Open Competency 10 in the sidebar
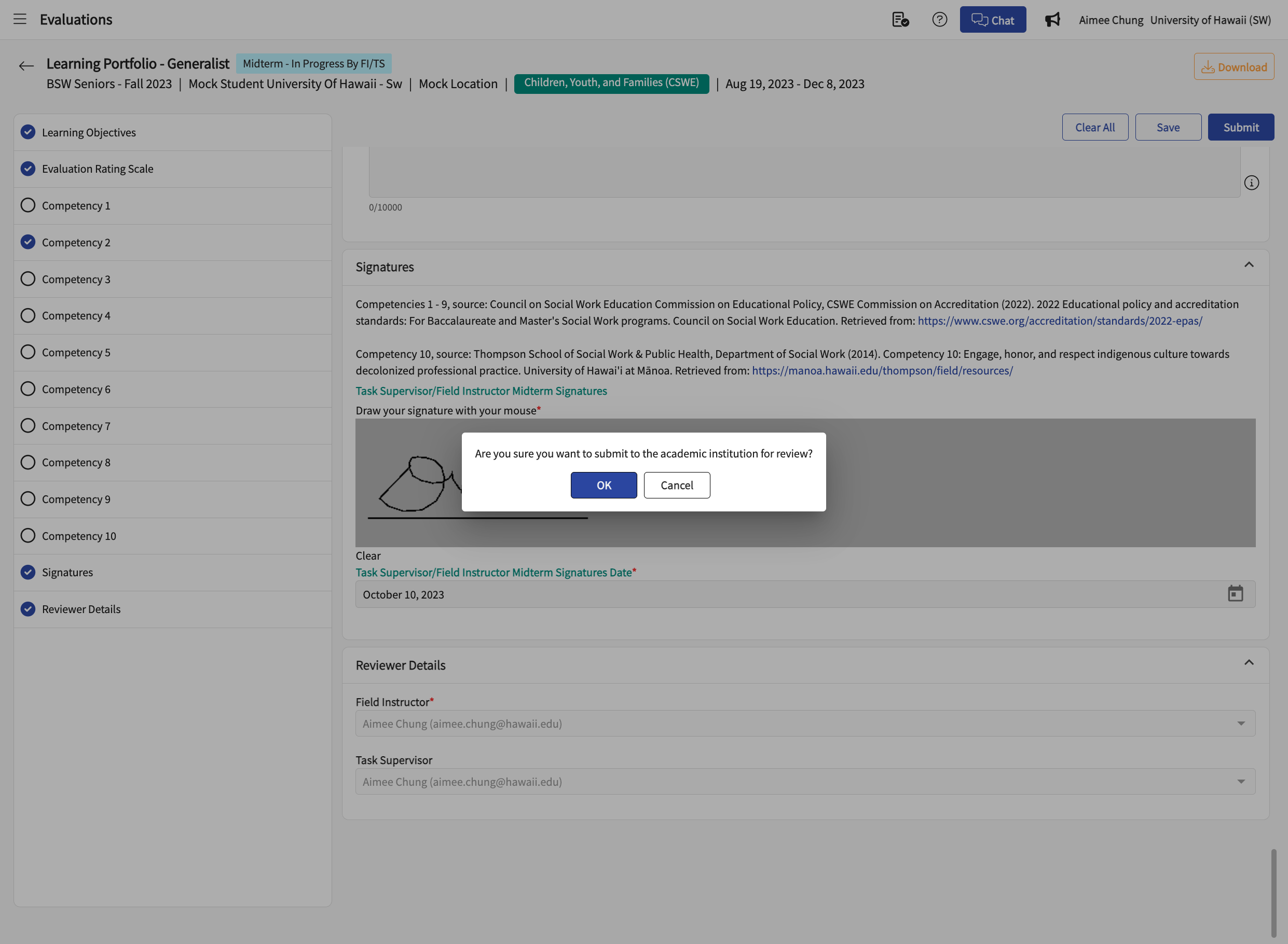 (x=173, y=536)
